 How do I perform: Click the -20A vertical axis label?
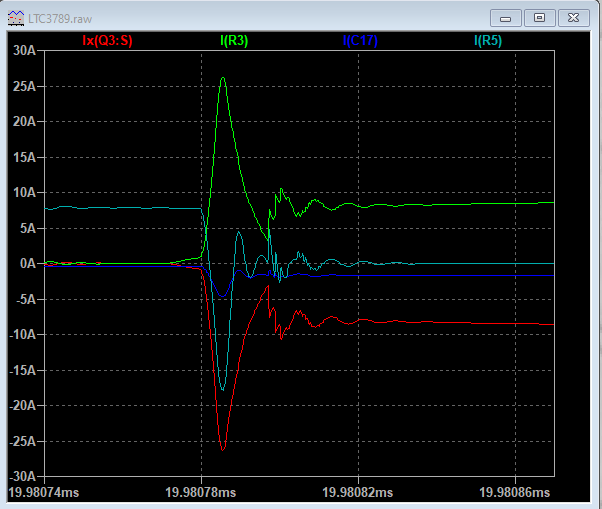pos(23,405)
